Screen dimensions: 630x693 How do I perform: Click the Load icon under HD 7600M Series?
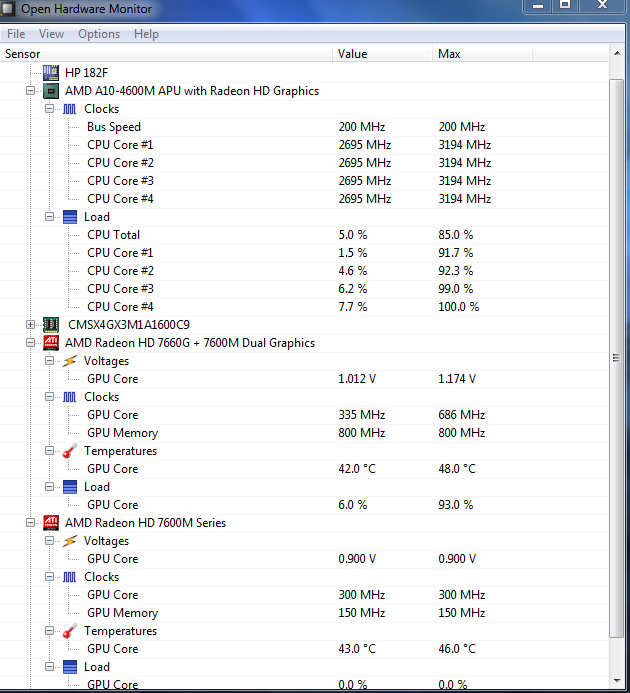70,666
